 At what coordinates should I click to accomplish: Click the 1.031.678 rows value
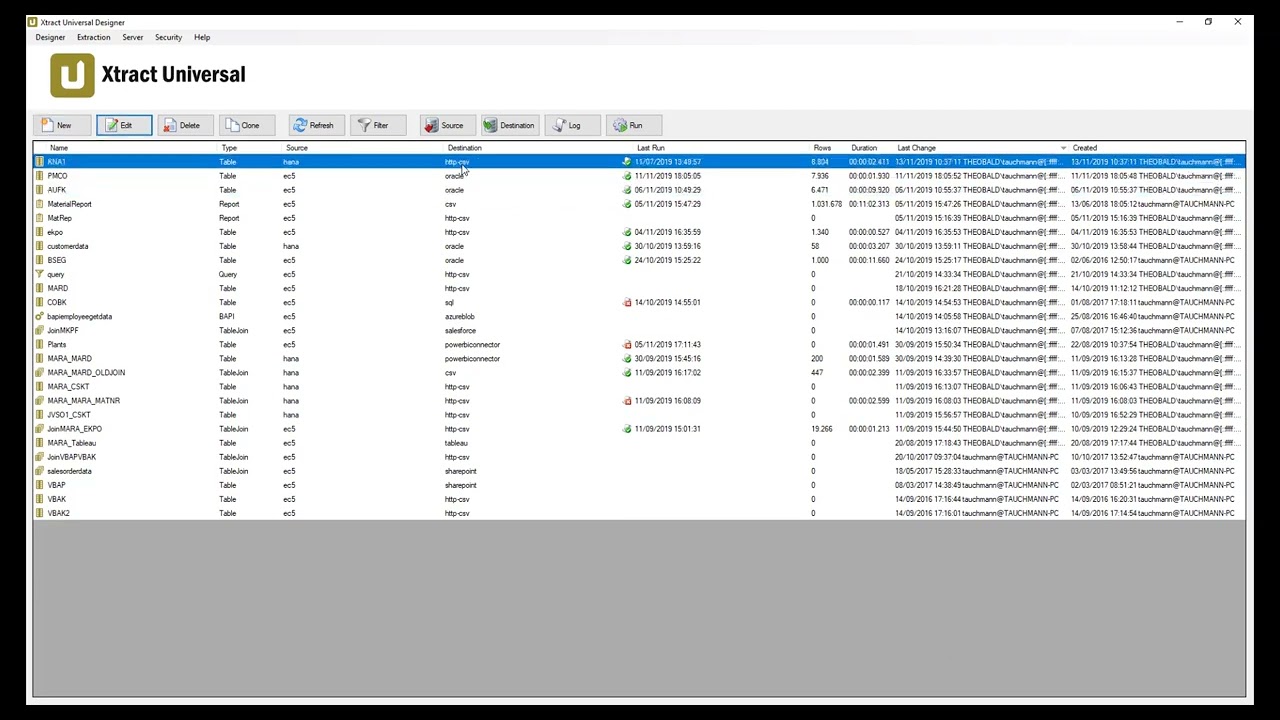tap(827, 204)
